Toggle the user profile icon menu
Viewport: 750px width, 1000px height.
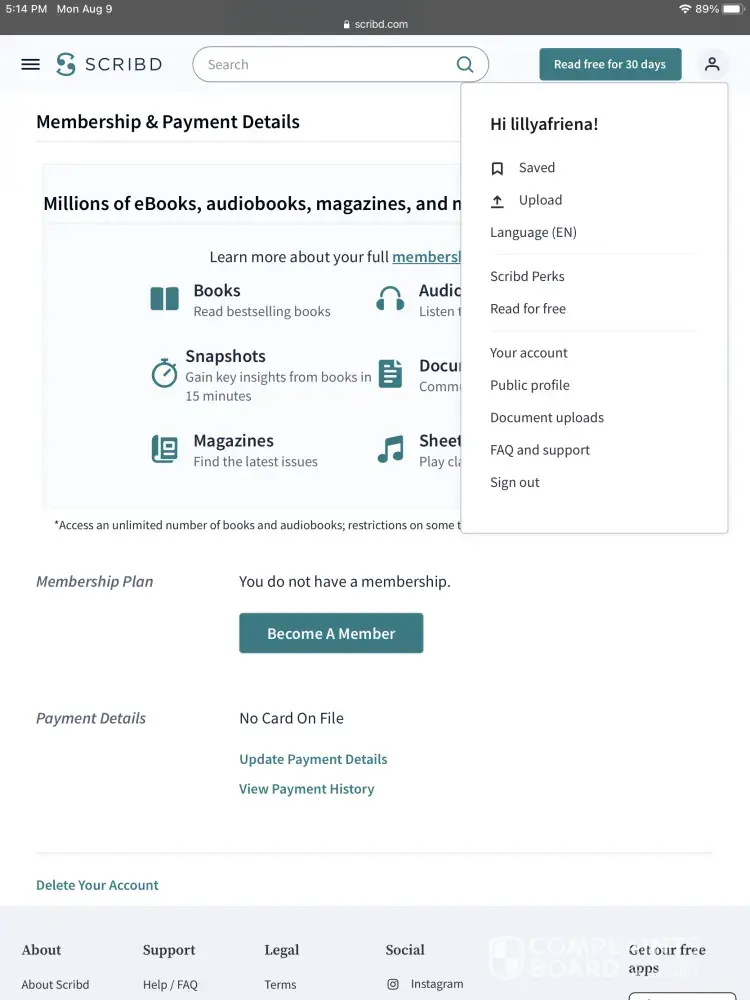(712, 64)
